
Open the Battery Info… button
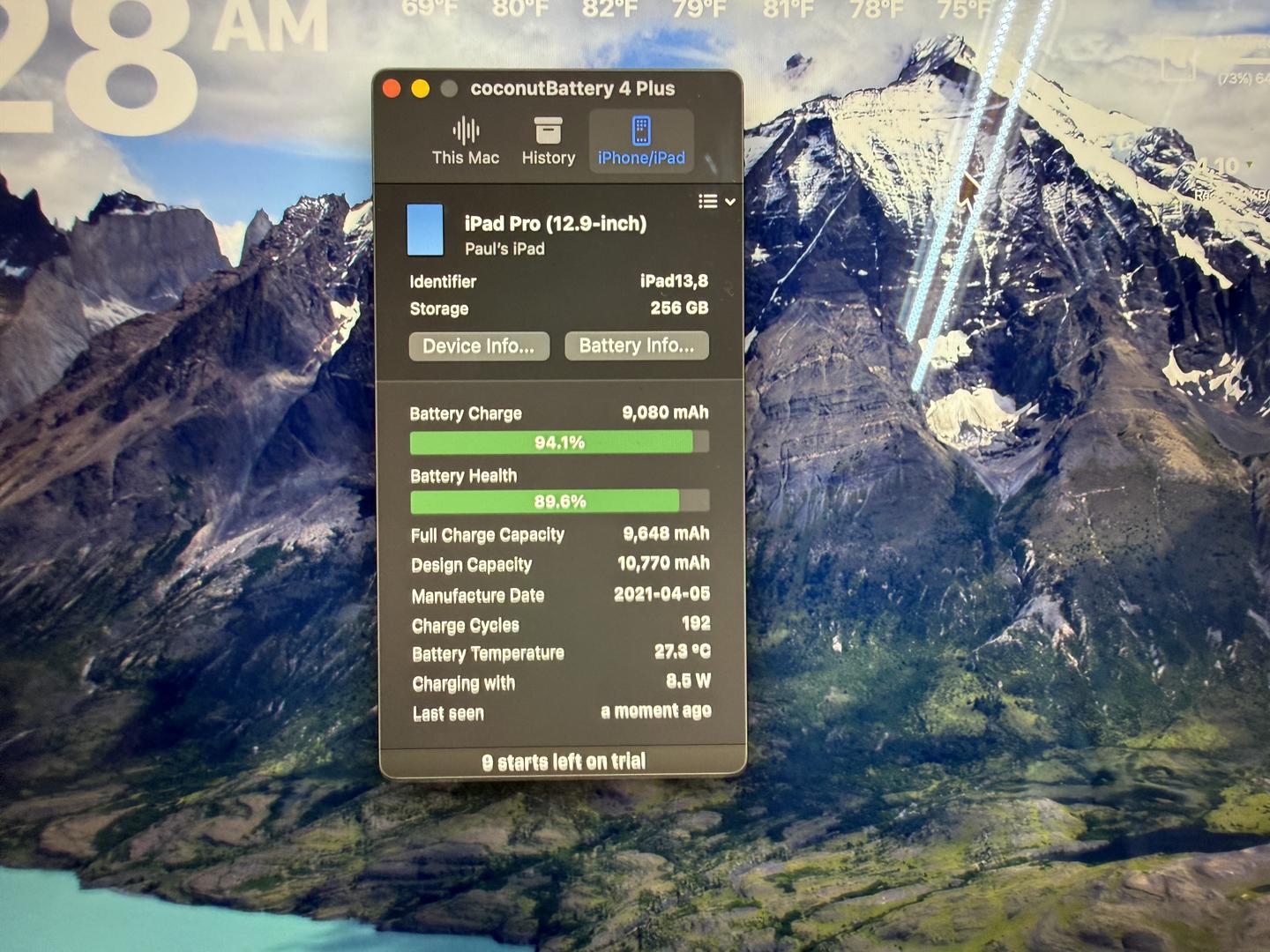(x=637, y=346)
